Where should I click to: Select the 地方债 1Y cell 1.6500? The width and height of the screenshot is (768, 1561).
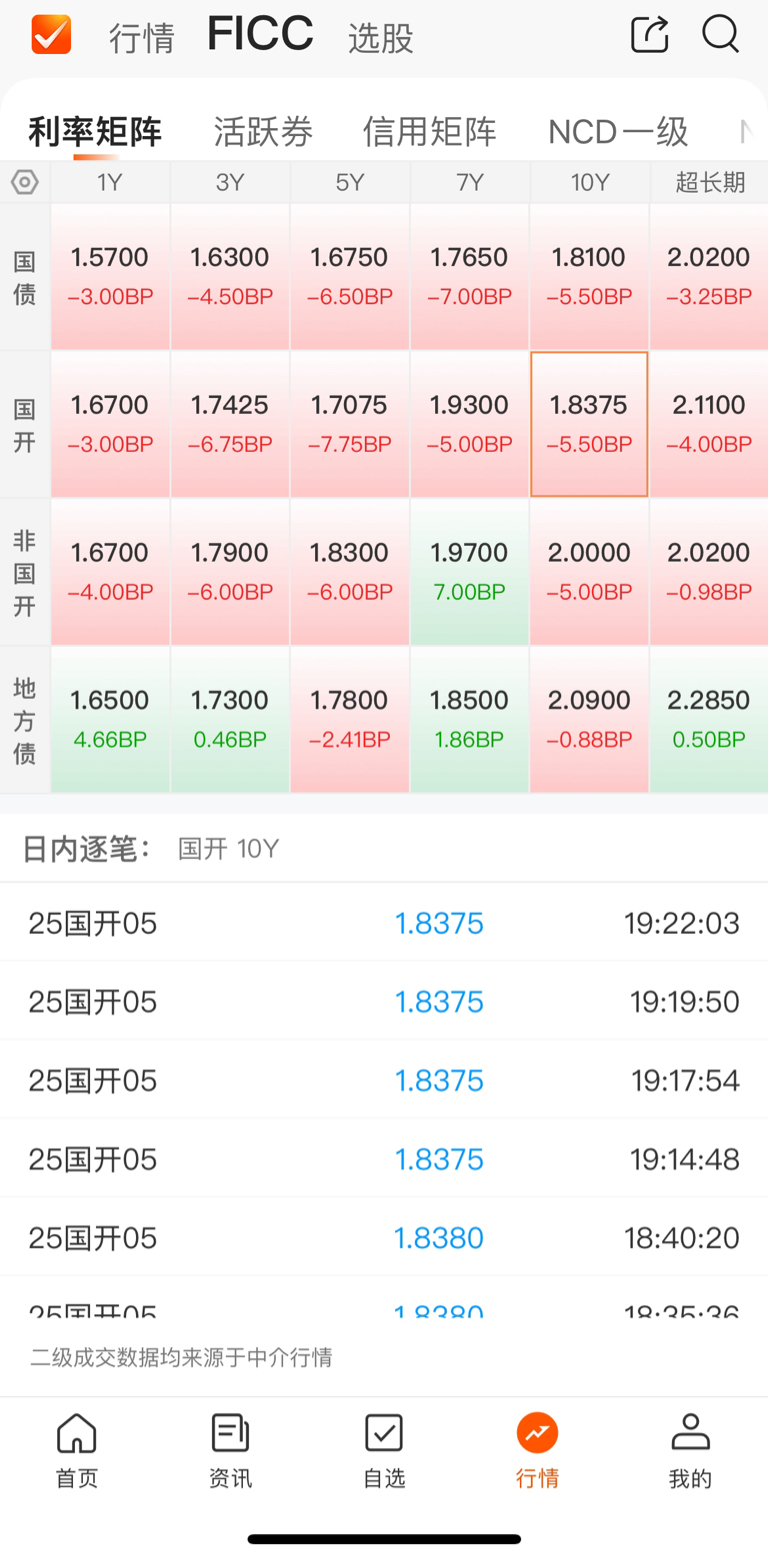(x=110, y=719)
